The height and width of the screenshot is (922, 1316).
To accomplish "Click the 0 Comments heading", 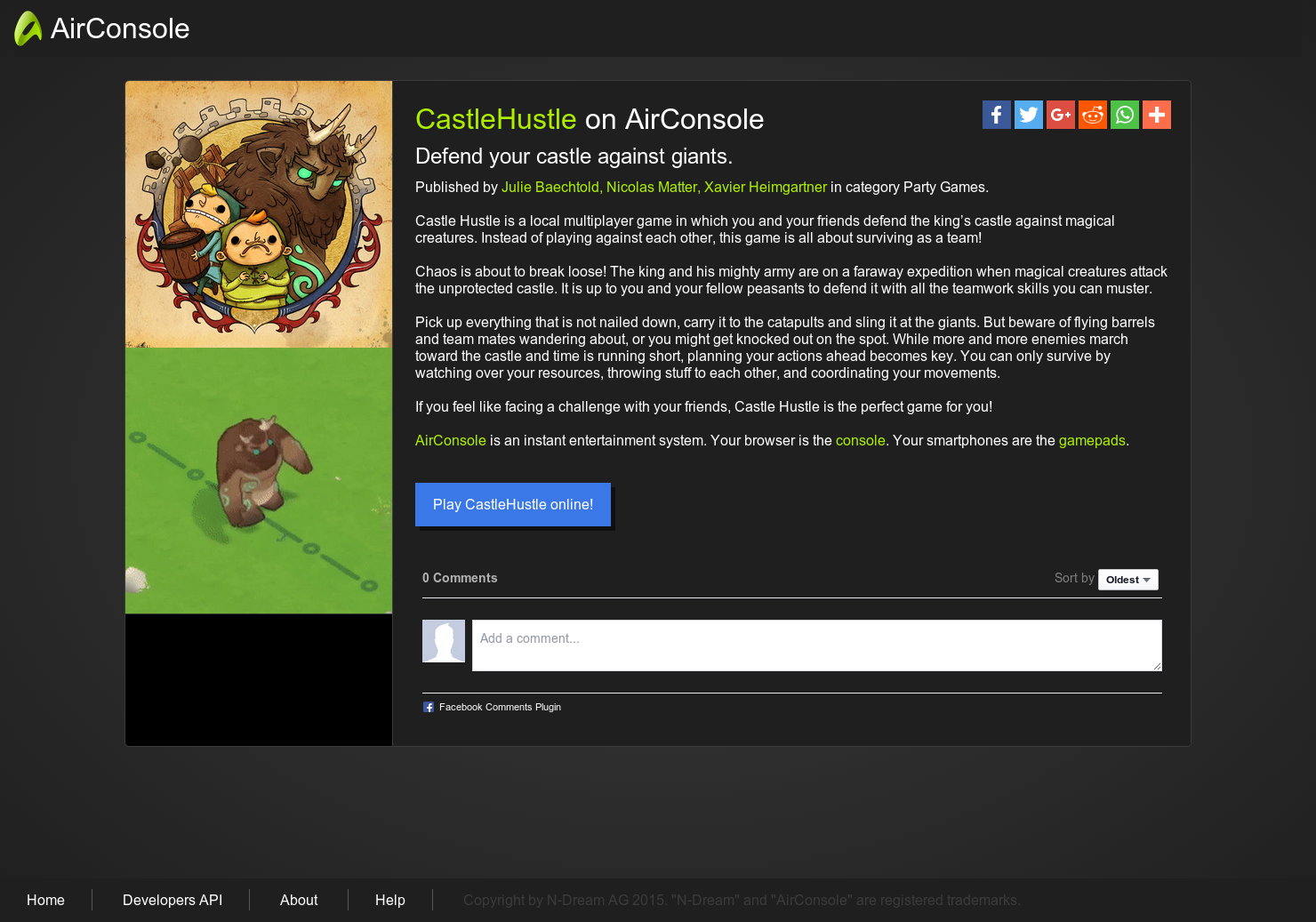I will click(x=460, y=578).
